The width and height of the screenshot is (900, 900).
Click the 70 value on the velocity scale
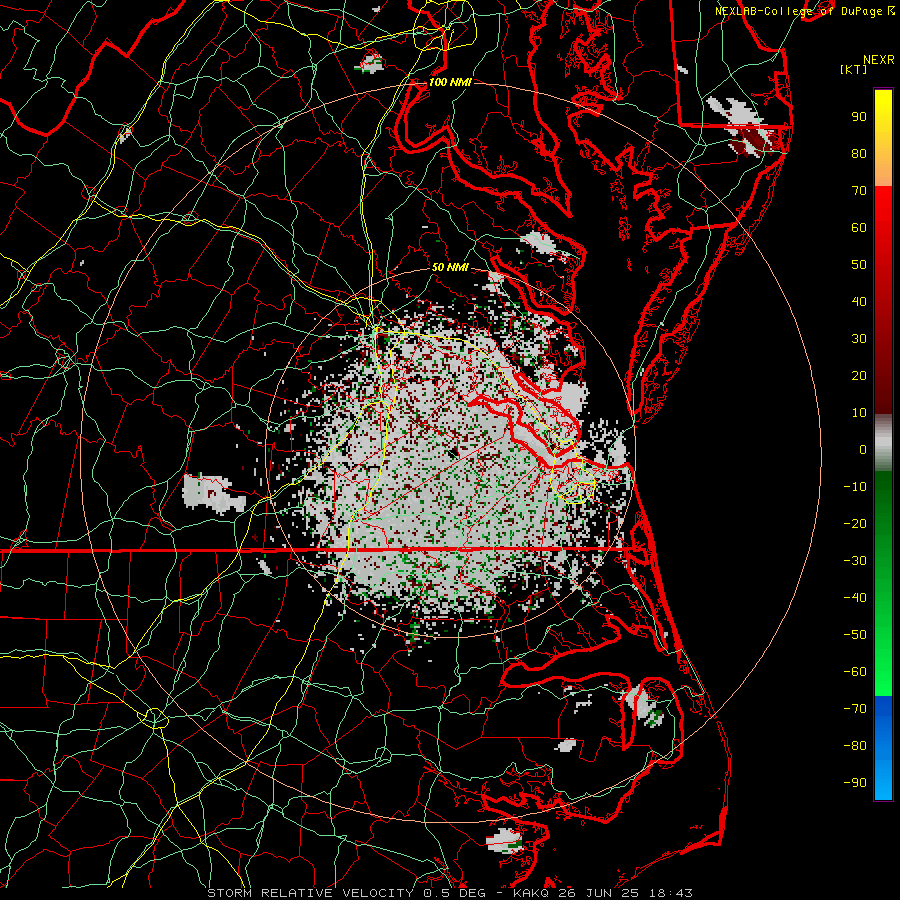[859, 191]
